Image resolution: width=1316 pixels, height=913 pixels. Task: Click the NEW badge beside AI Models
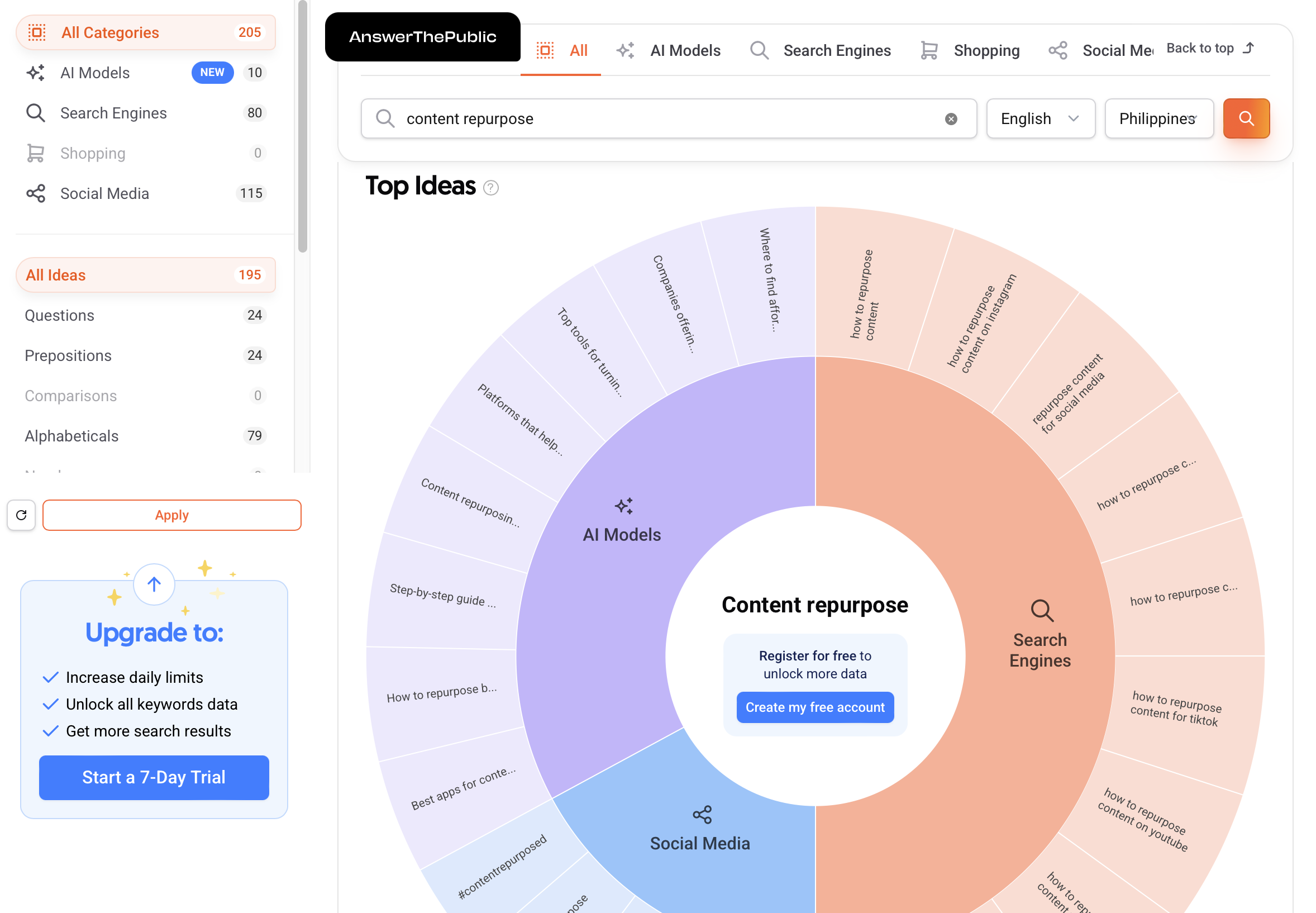[212, 73]
